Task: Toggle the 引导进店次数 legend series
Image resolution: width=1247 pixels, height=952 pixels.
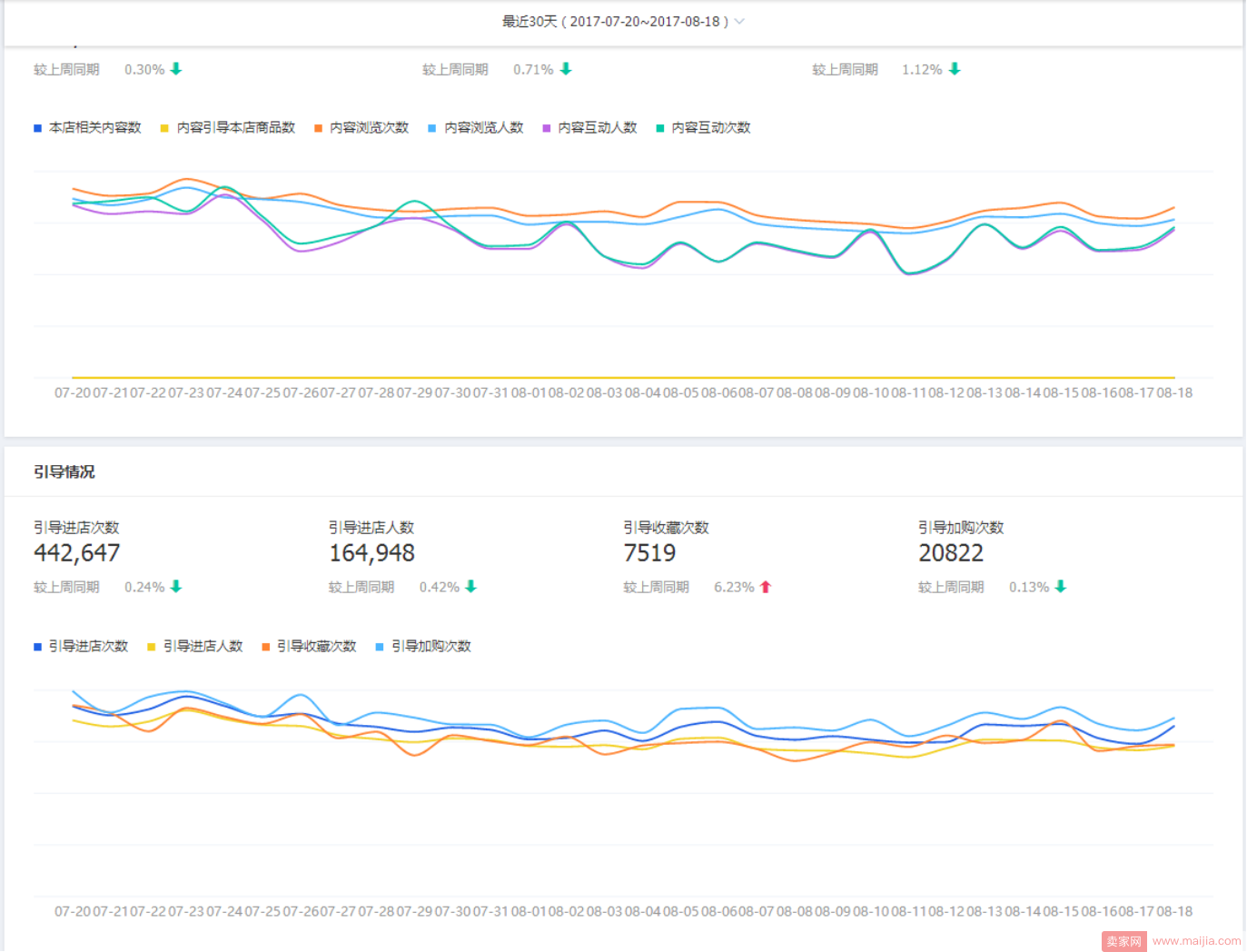Action: 81,647
